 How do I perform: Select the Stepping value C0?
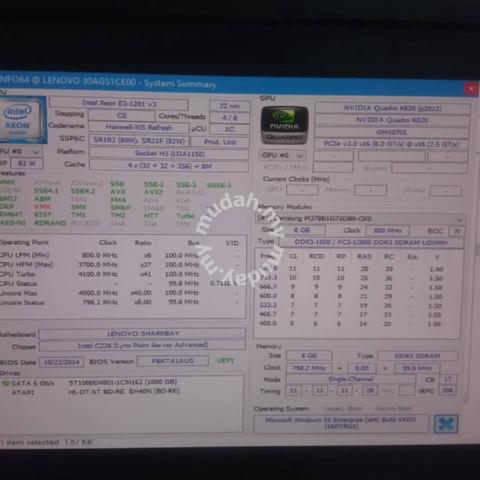point(122,116)
